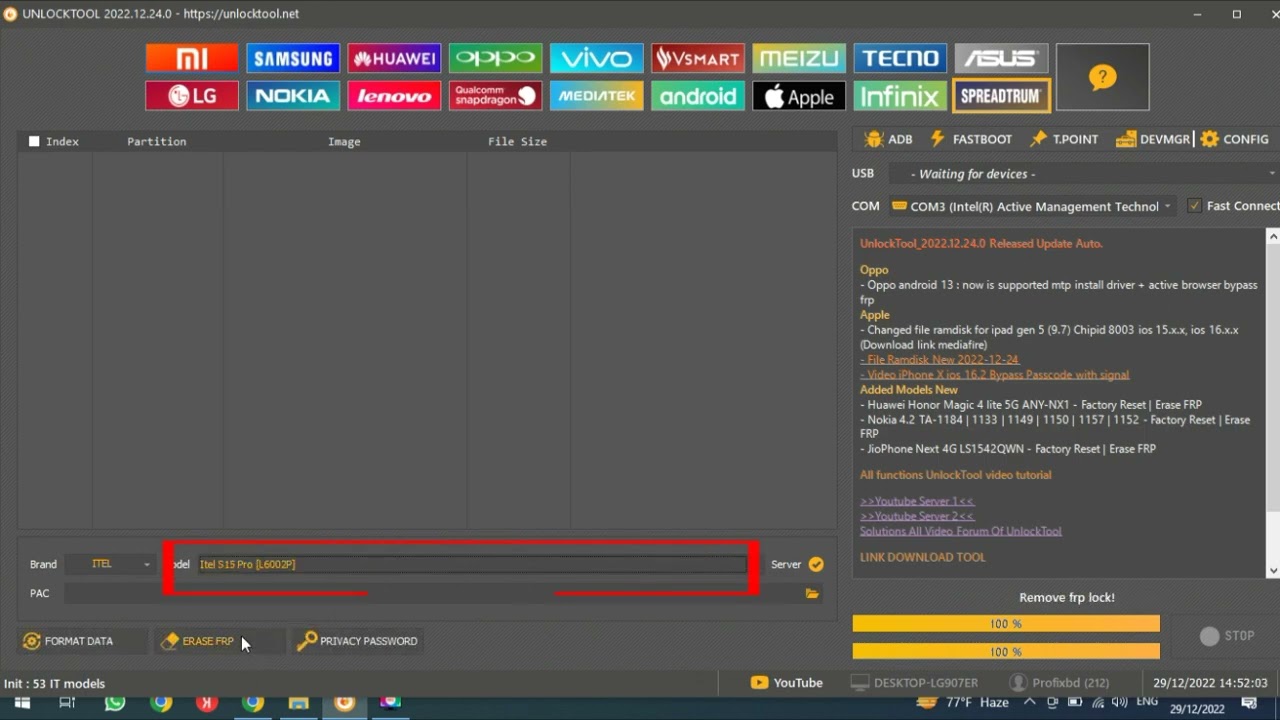Select the Huawei brand logo
The image size is (1280, 720).
[394, 58]
